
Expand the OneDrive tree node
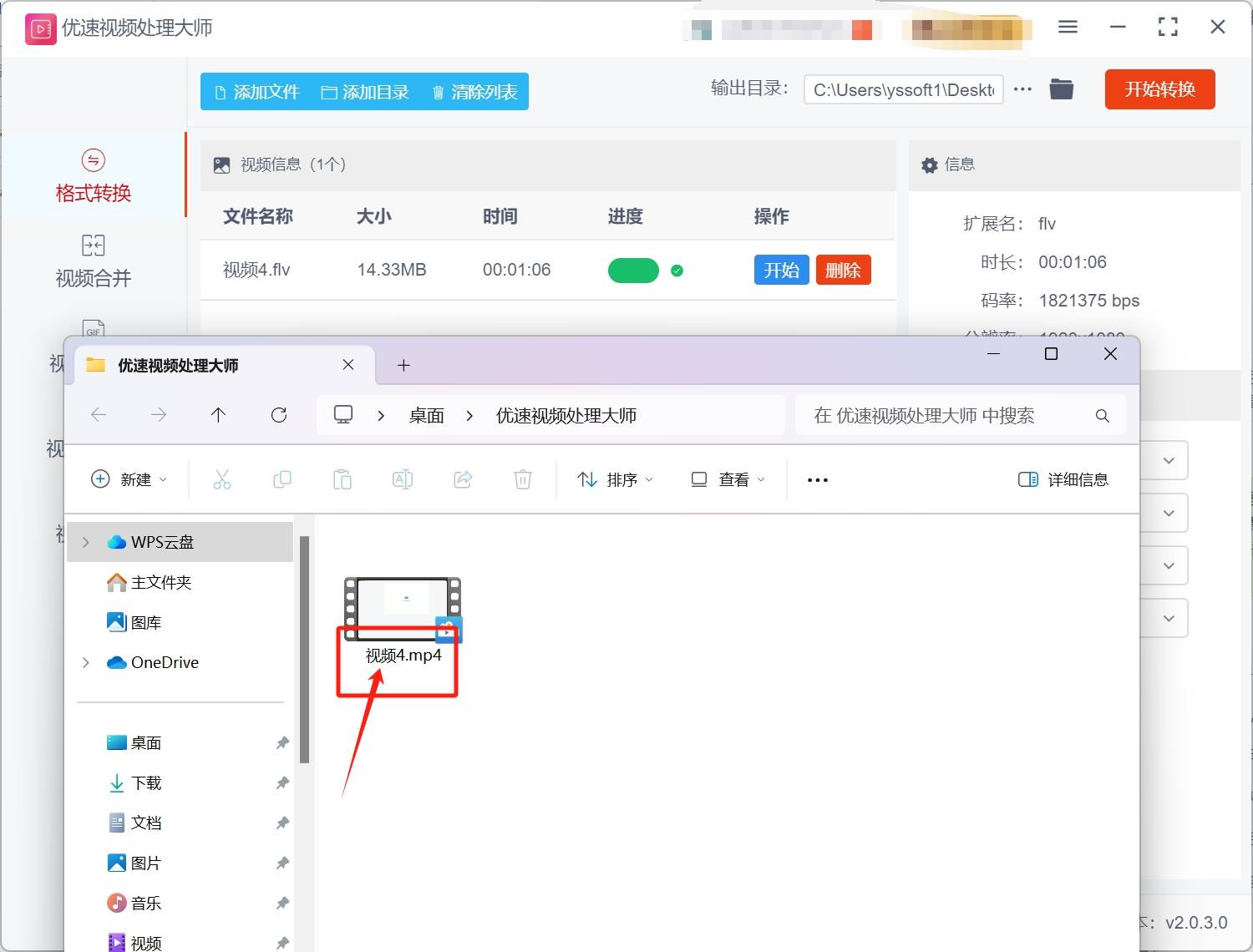pos(86,663)
